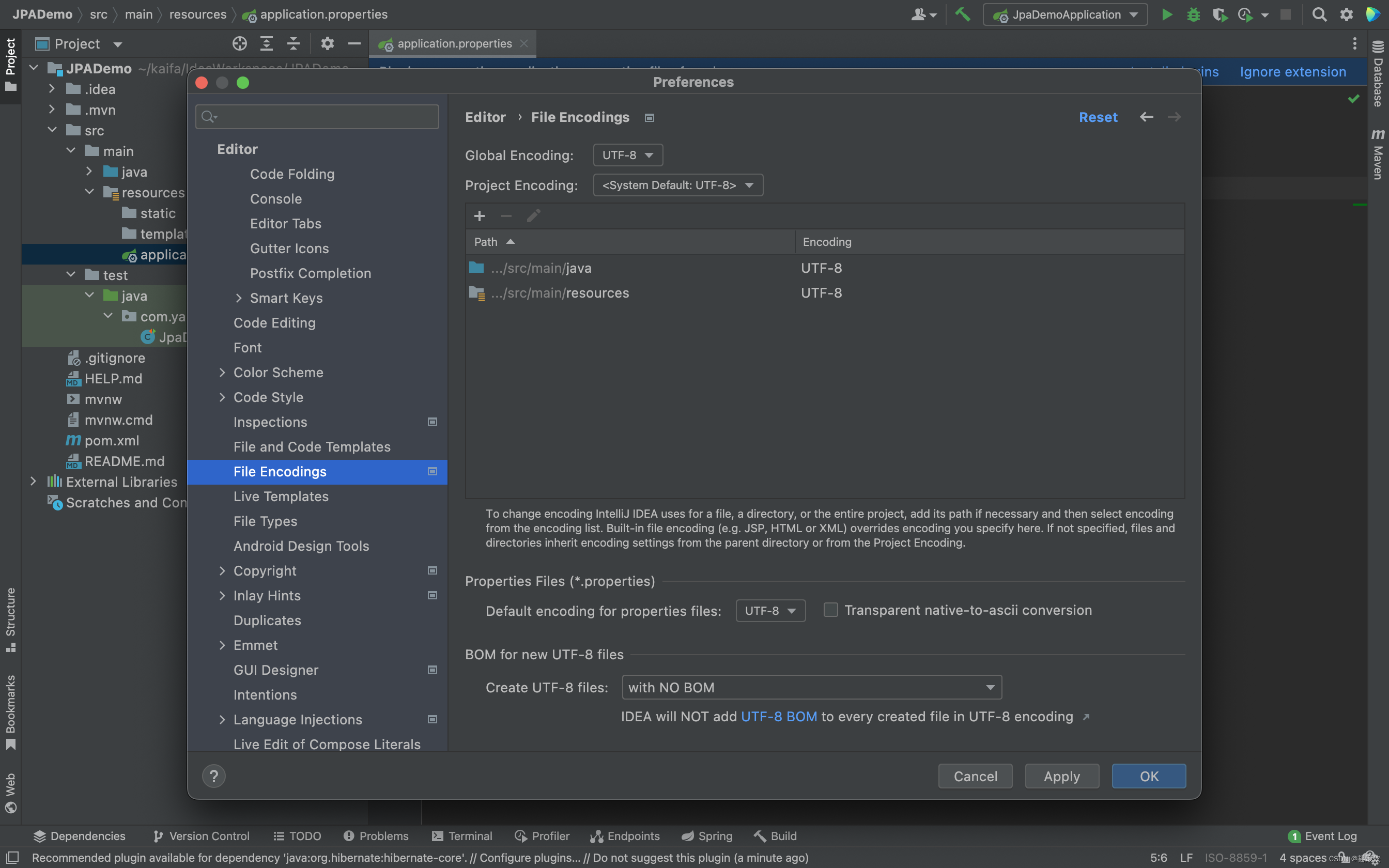Select Default encoding for properties files dropdown

(x=770, y=610)
